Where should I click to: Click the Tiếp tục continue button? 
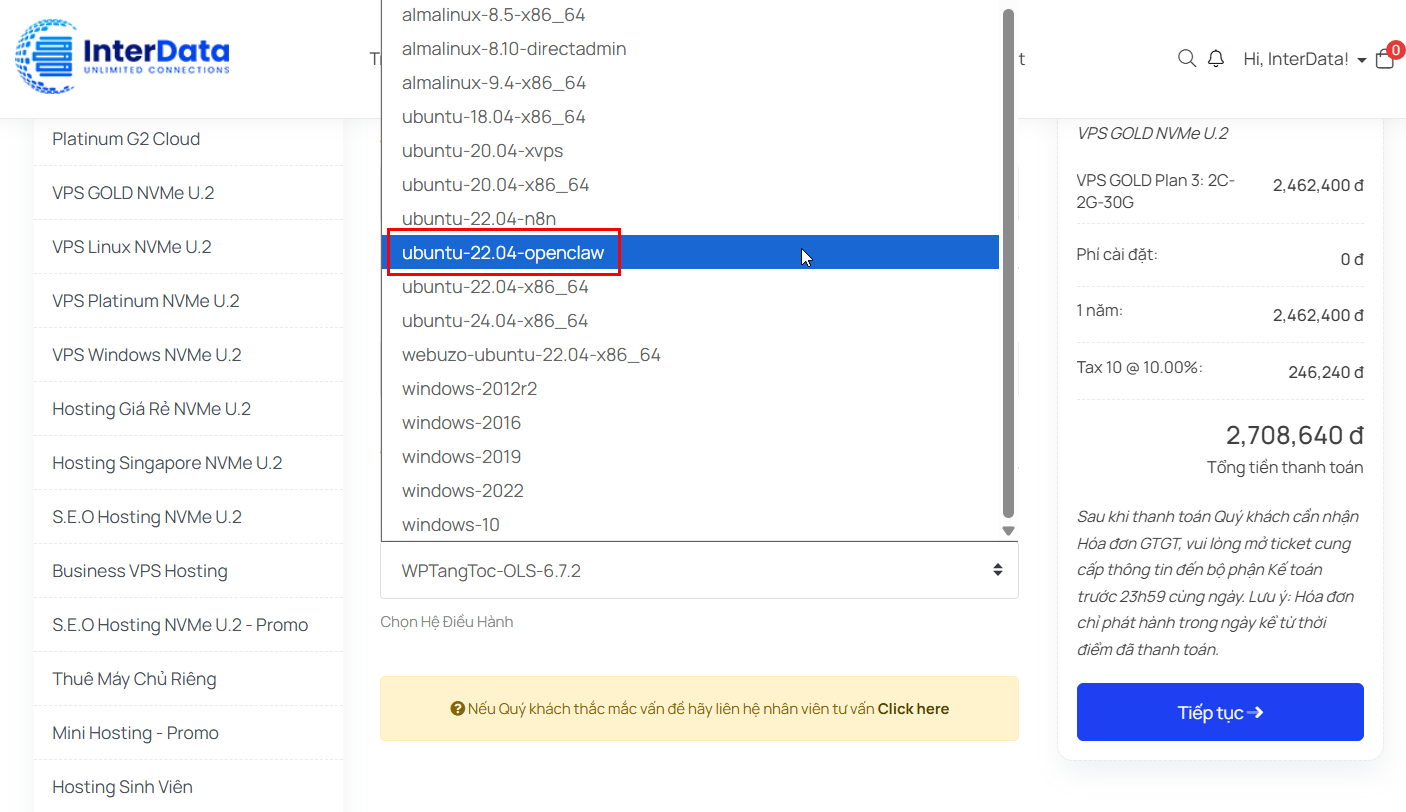point(1220,712)
